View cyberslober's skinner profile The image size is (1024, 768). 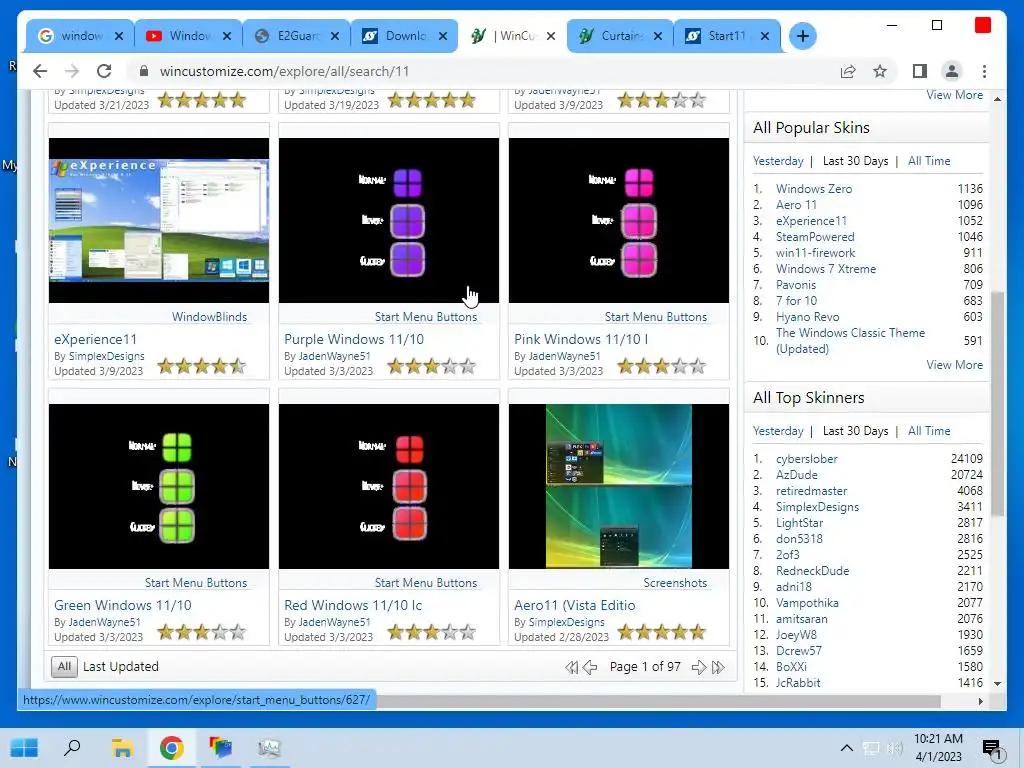click(807, 459)
